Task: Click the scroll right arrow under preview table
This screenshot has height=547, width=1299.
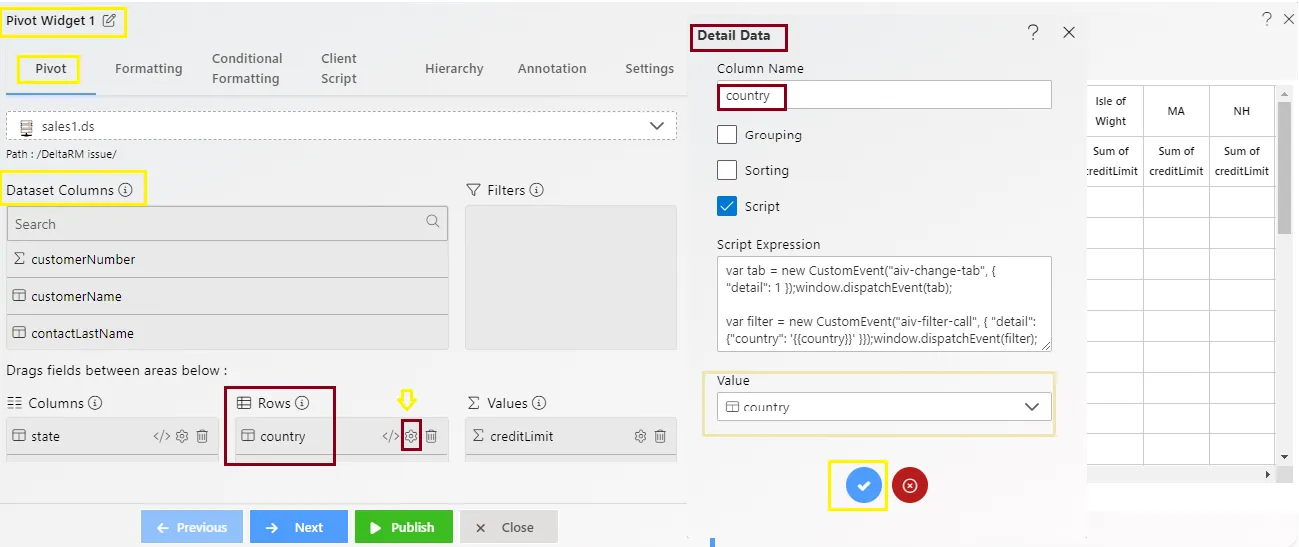Action: click(1268, 473)
